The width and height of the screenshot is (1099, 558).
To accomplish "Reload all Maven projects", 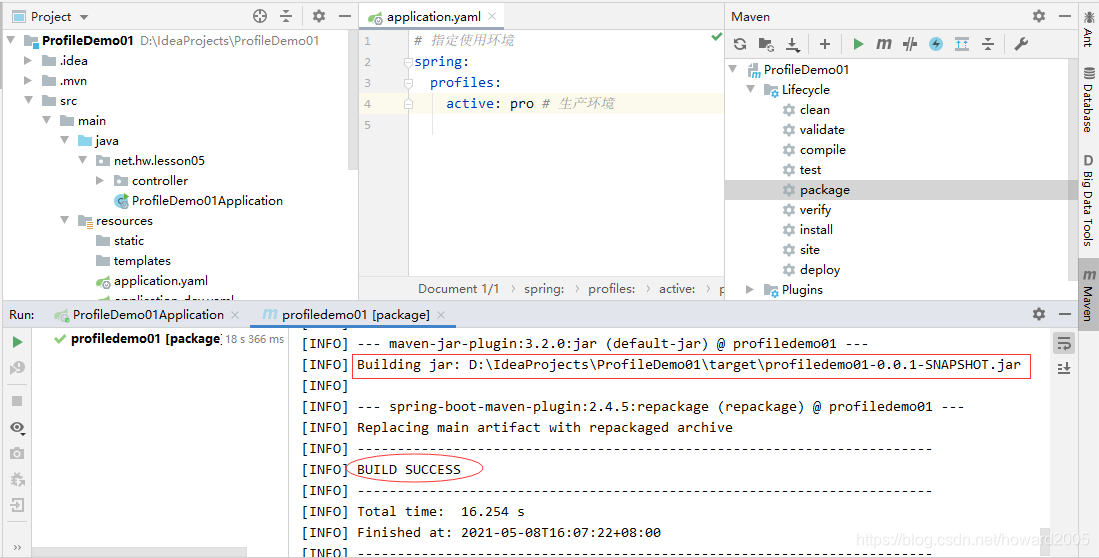I will pyautogui.click(x=740, y=44).
